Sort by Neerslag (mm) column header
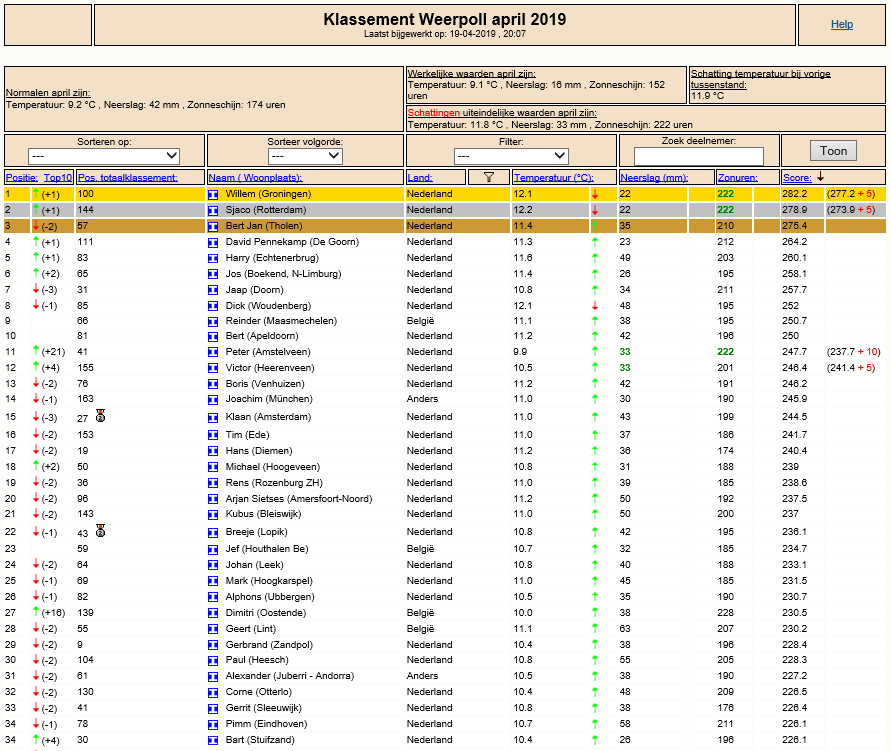Image resolution: width=891 pixels, height=751 pixels. tap(654, 178)
